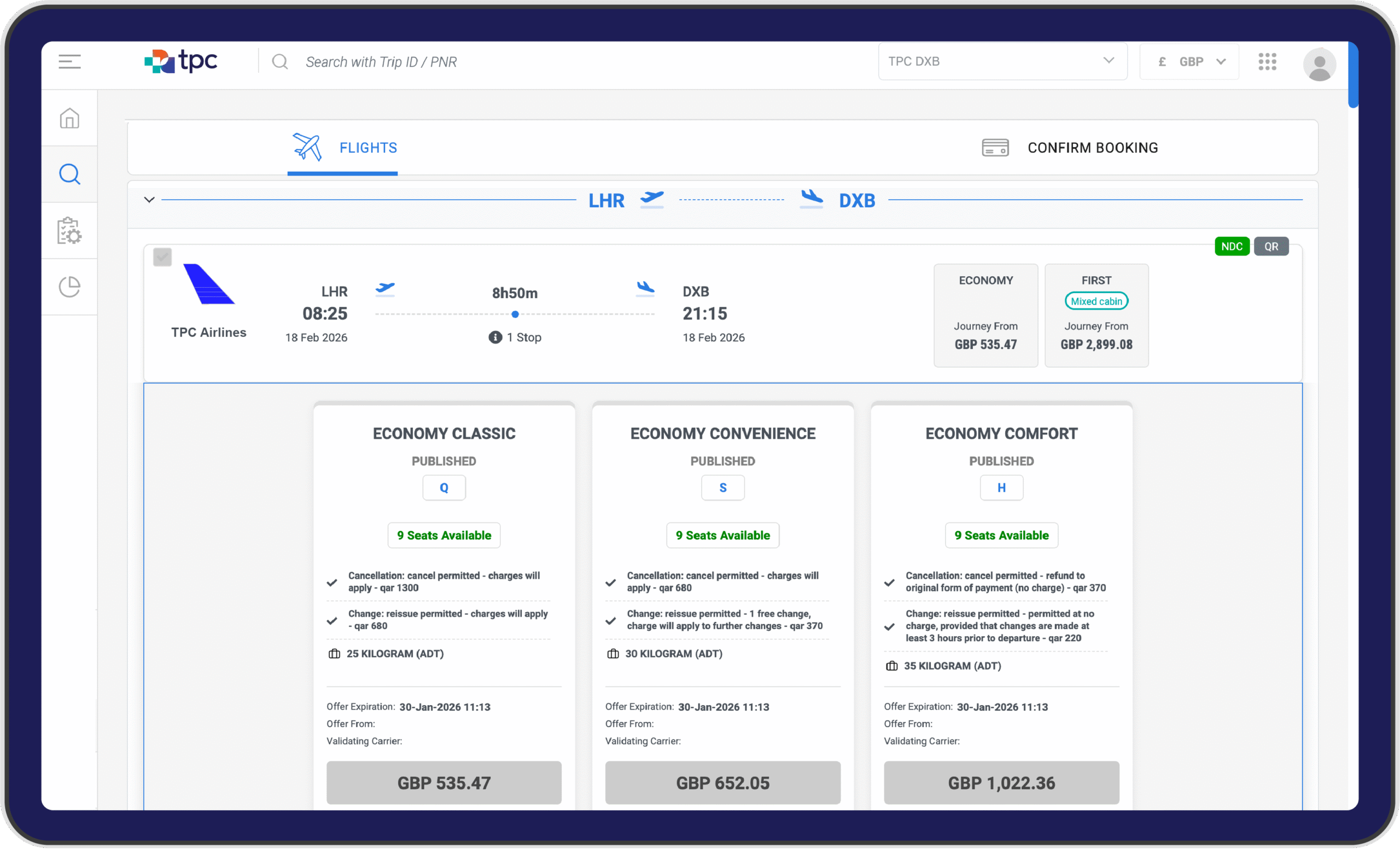The width and height of the screenshot is (1400, 849).
Task: Open the TPC DXB dropdown
Action: [1002, 61]
